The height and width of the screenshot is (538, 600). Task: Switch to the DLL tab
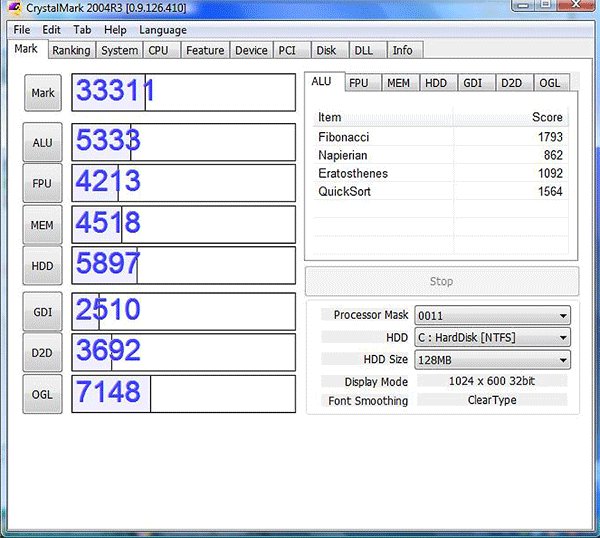click(x=367, y=50)
